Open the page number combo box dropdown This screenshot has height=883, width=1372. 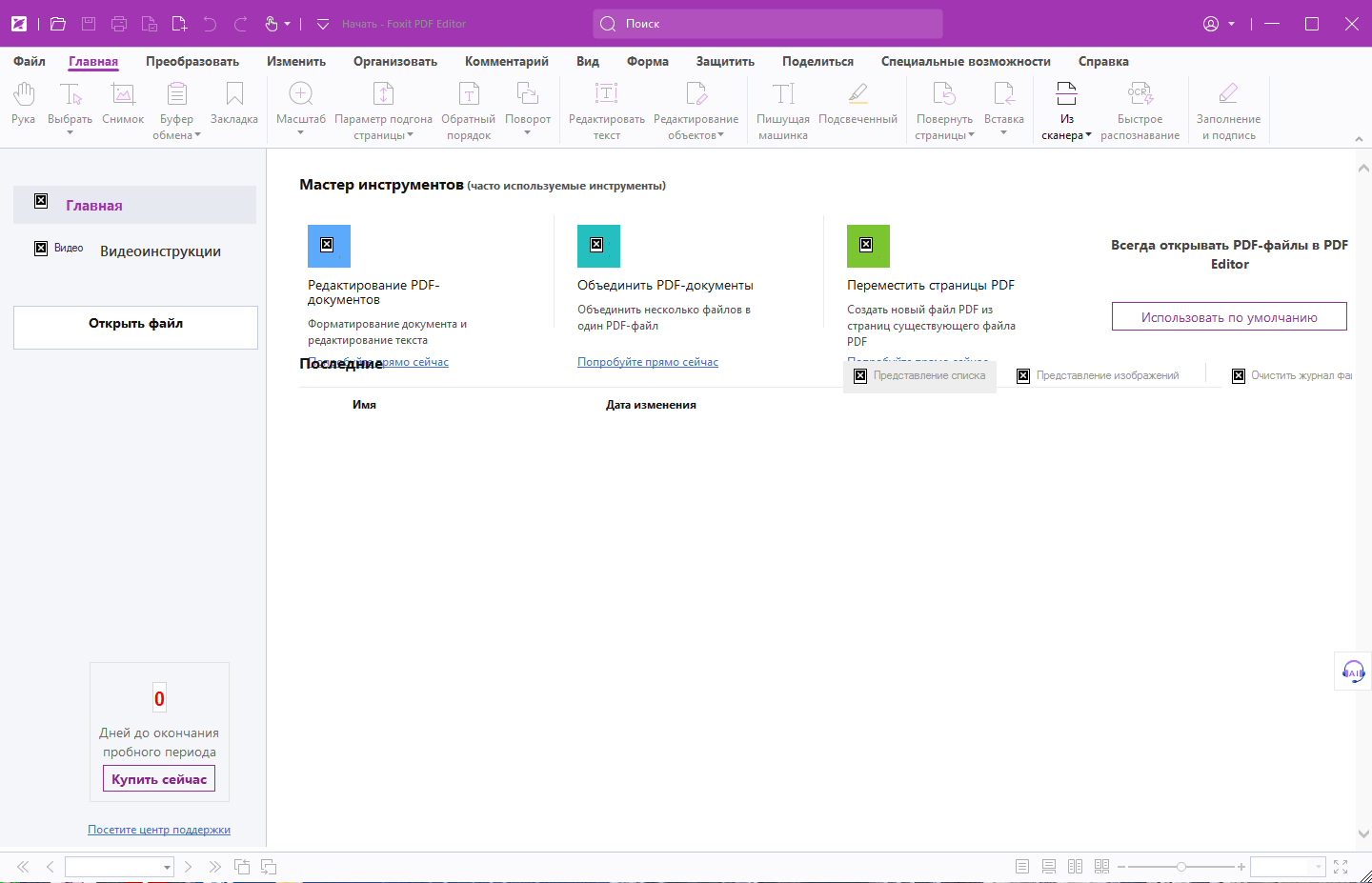tap(167, 867)
